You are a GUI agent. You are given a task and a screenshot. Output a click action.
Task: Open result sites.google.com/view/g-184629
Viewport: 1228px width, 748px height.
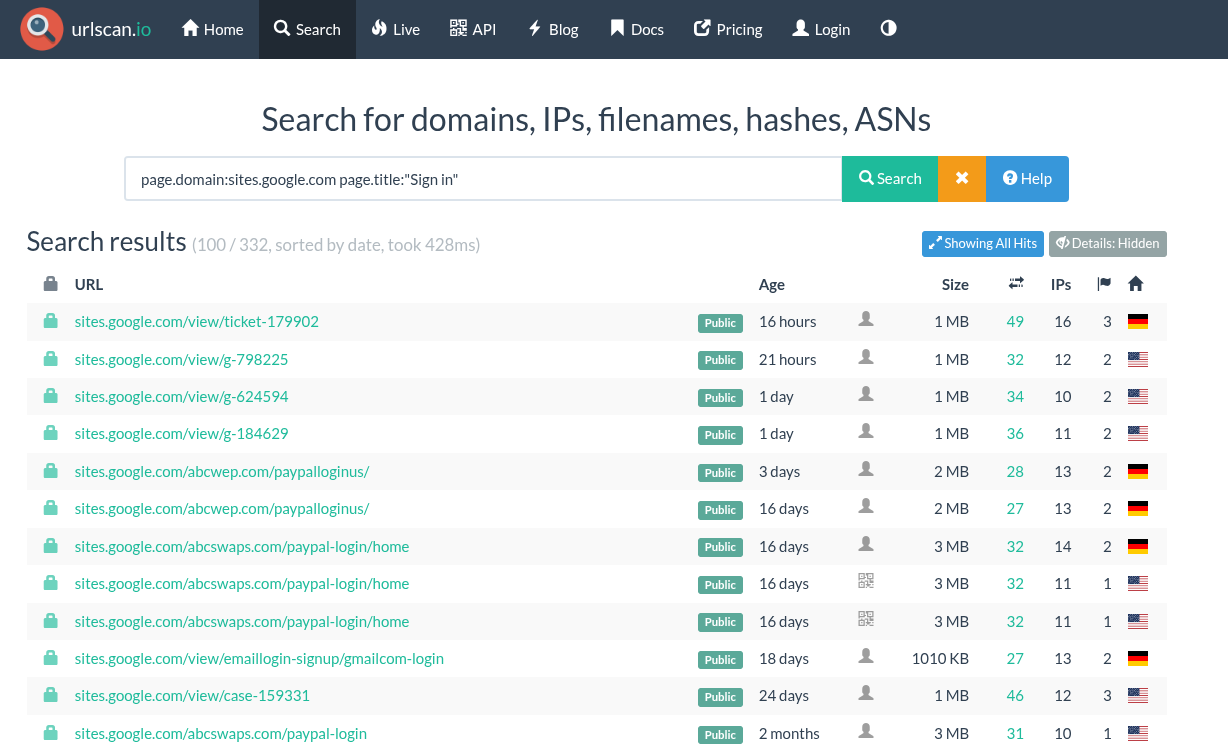[x=181, y=434]
